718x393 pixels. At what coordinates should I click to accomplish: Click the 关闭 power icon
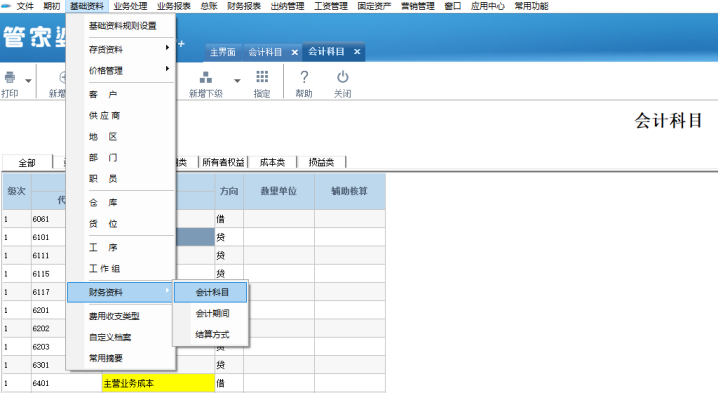tap(343, 76)
